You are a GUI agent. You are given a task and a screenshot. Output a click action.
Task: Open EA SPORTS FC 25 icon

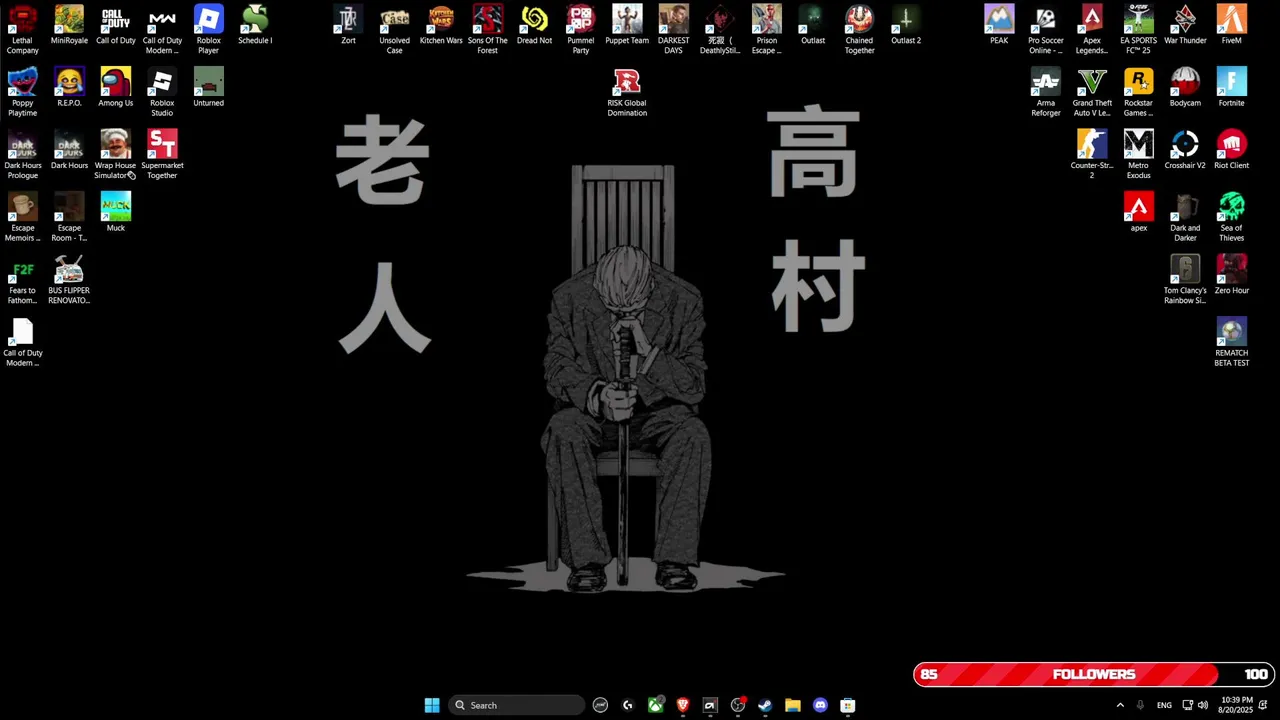pos(1138,29)
